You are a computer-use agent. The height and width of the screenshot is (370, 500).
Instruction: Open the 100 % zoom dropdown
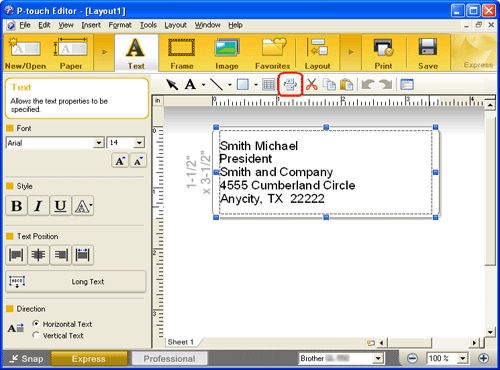tap(462, 359)
